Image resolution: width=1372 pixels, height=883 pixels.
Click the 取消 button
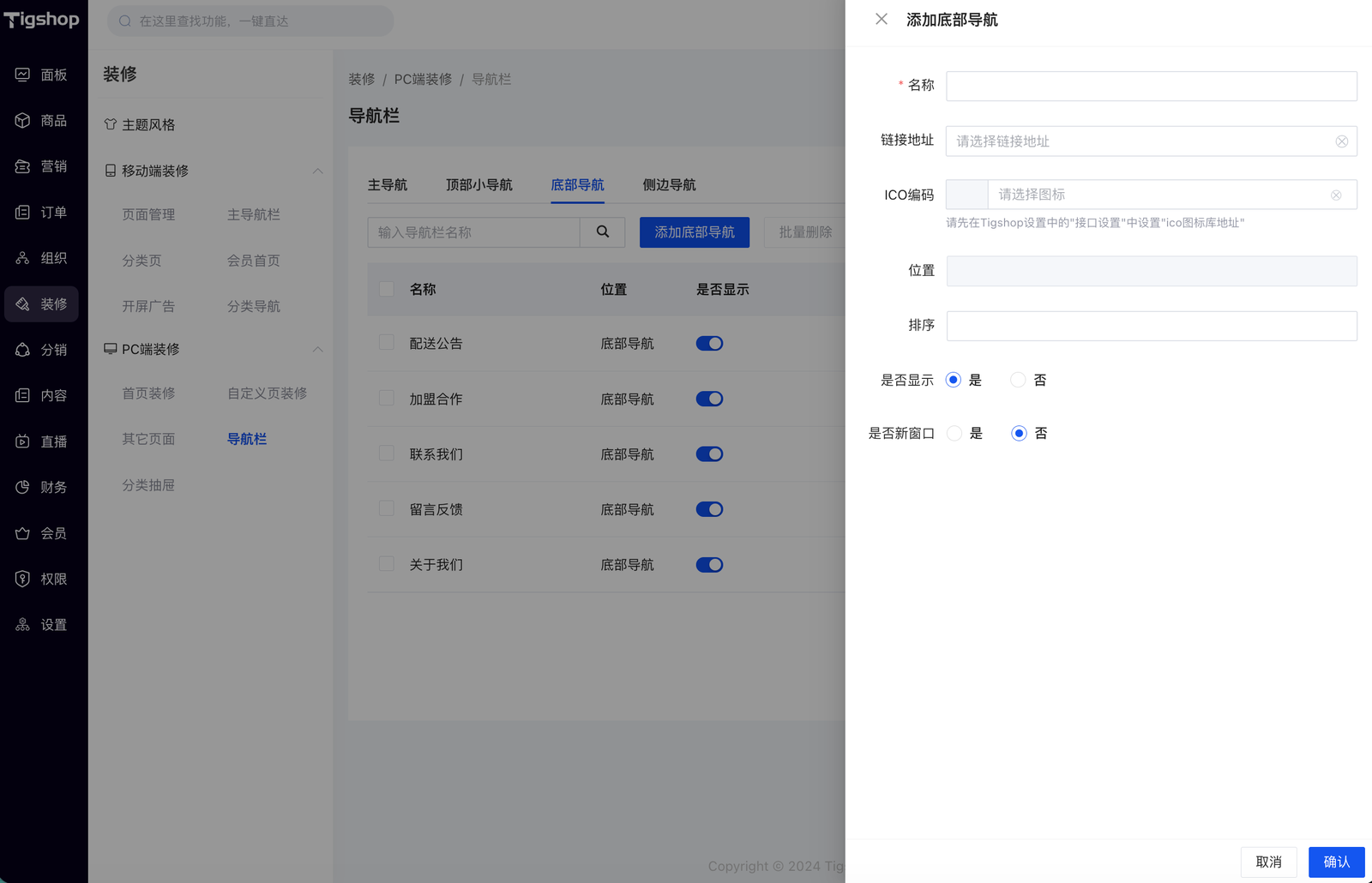tap(1269, 862)
